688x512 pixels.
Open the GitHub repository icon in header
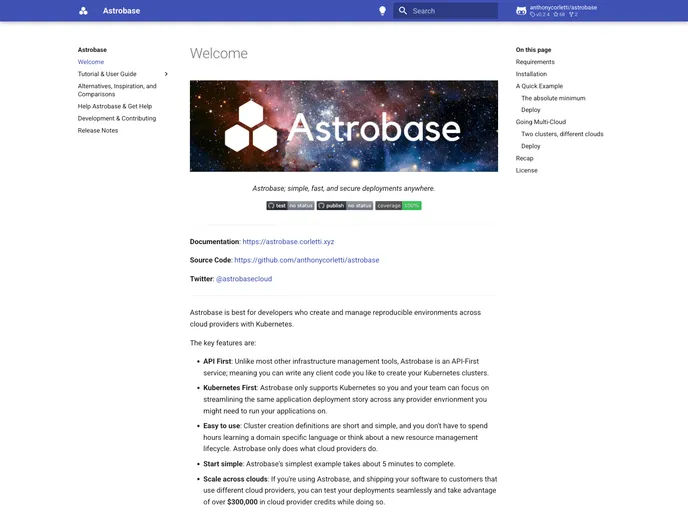click(521, 11)
